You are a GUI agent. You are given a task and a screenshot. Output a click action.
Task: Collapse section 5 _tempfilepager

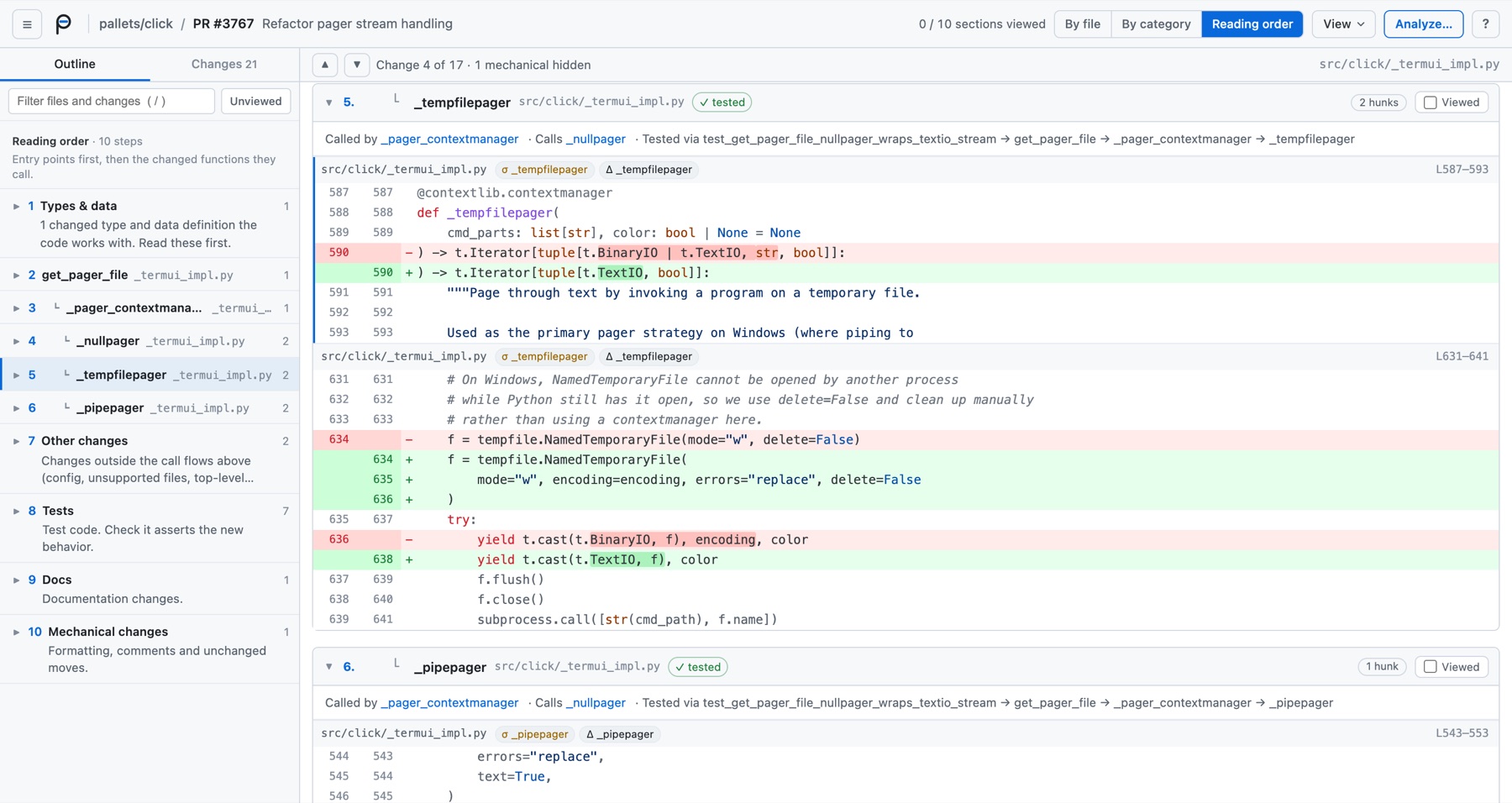point(329,102)
